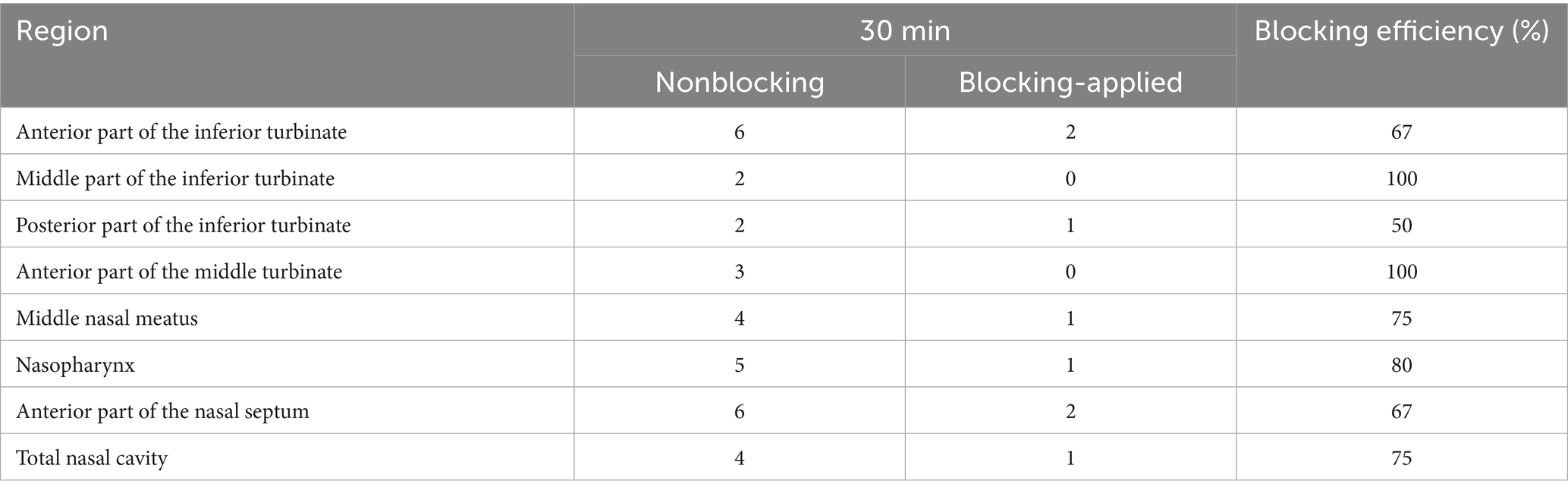Click Anterior middle turbinate nonblocking value 3
1568x494 pixels.
point(740,272)
